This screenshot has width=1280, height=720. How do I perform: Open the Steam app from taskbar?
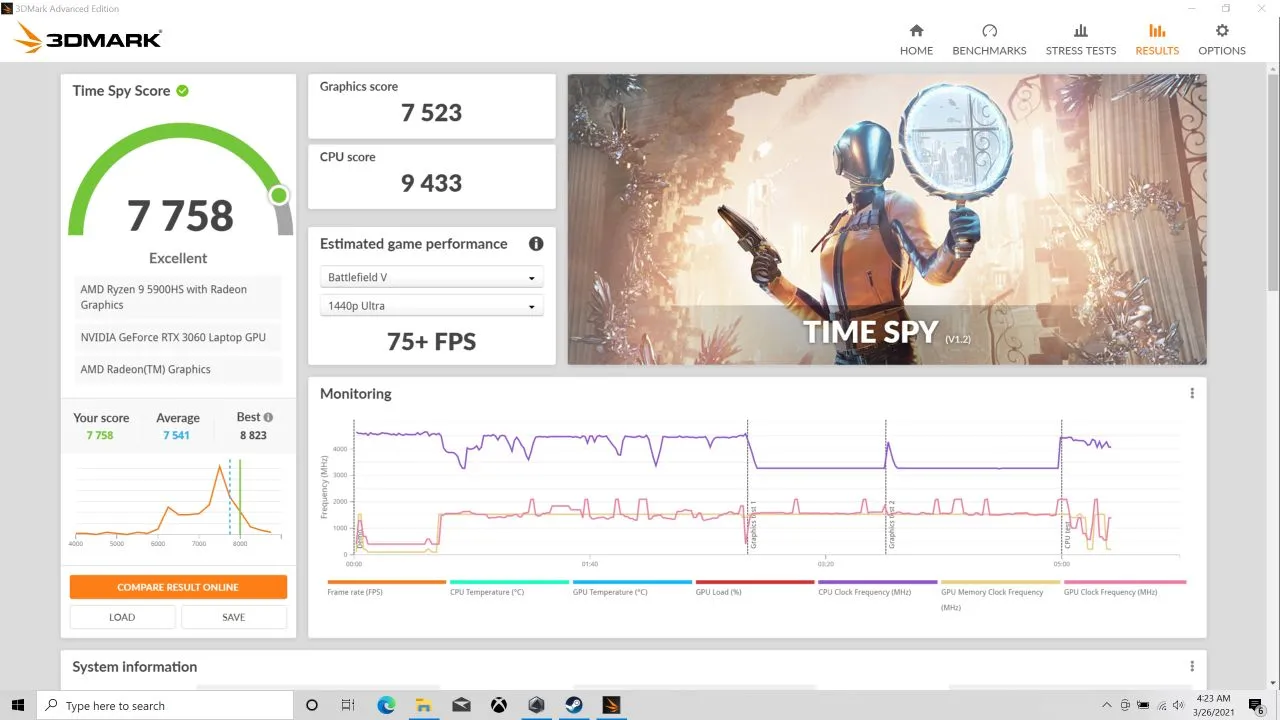click(x=574, y=705)
